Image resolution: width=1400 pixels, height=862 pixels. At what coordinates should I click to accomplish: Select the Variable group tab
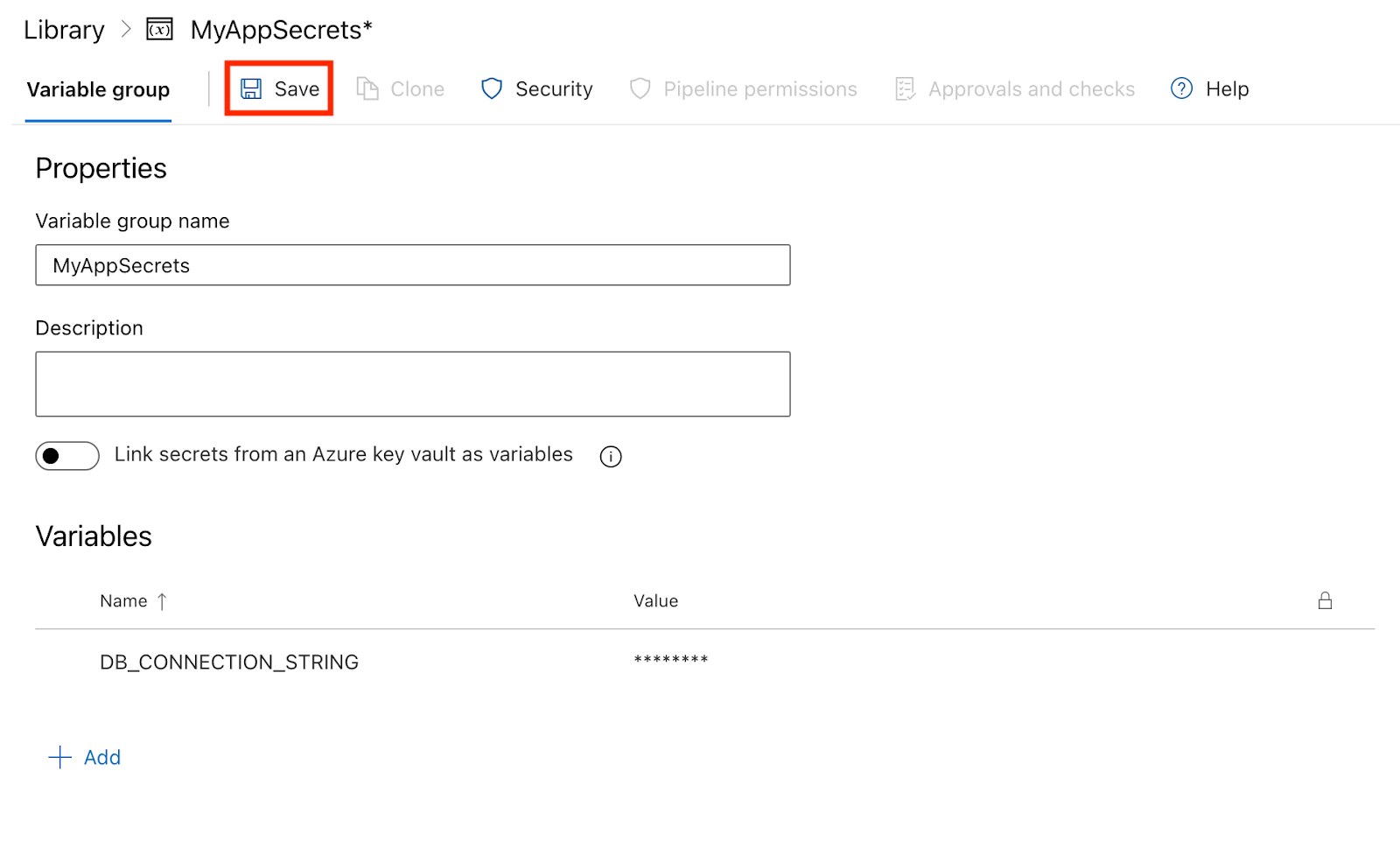point(98,89)
